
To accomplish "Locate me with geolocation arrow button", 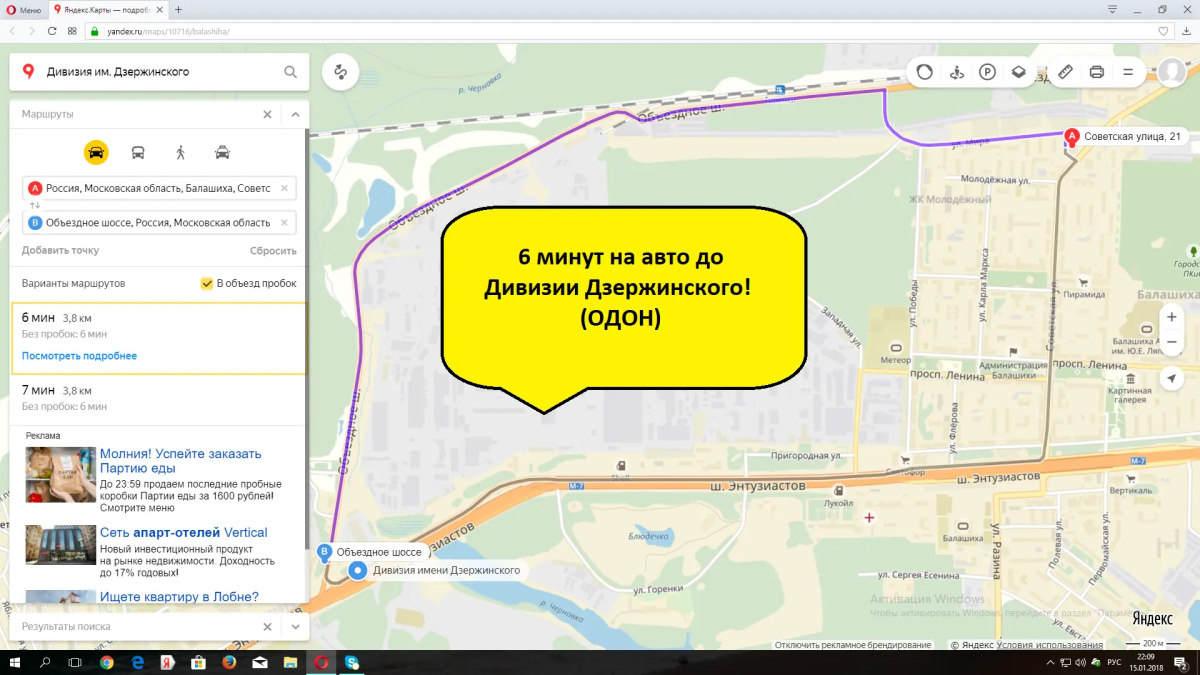I will (x=1172, y=378).
